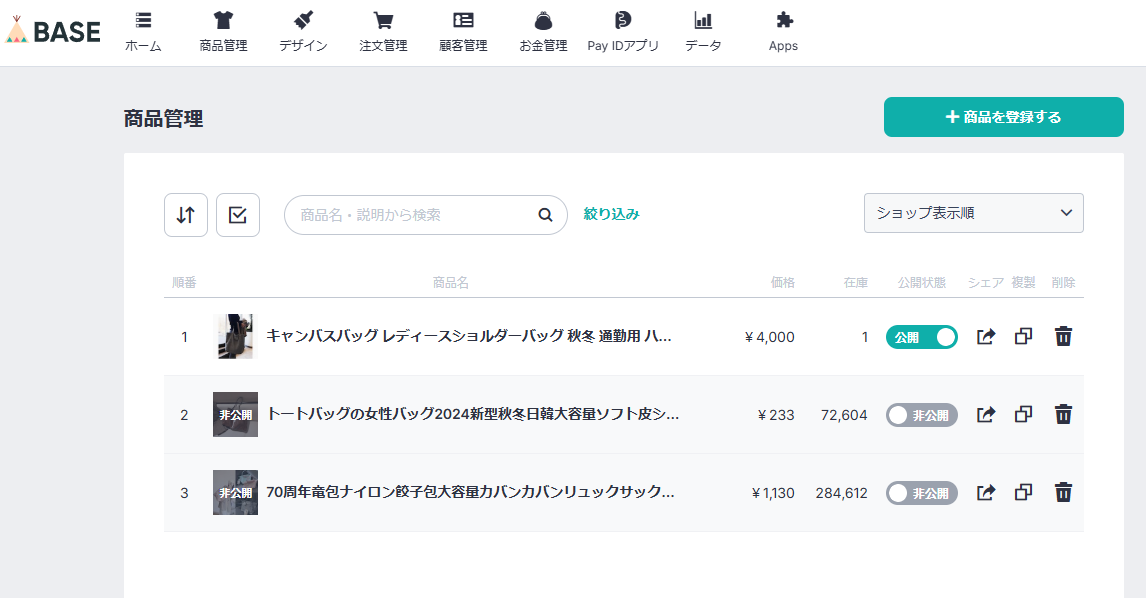
Task: Open 注文管理 from navigation bar
Action: [383, 32]
